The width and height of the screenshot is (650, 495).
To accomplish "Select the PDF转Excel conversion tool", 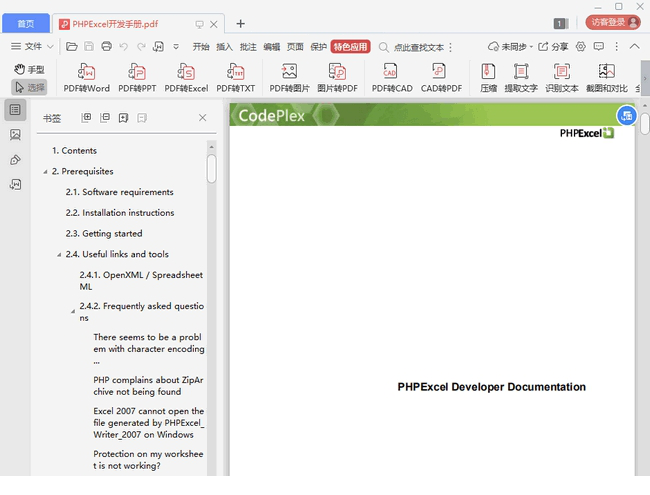I will 186,78.
